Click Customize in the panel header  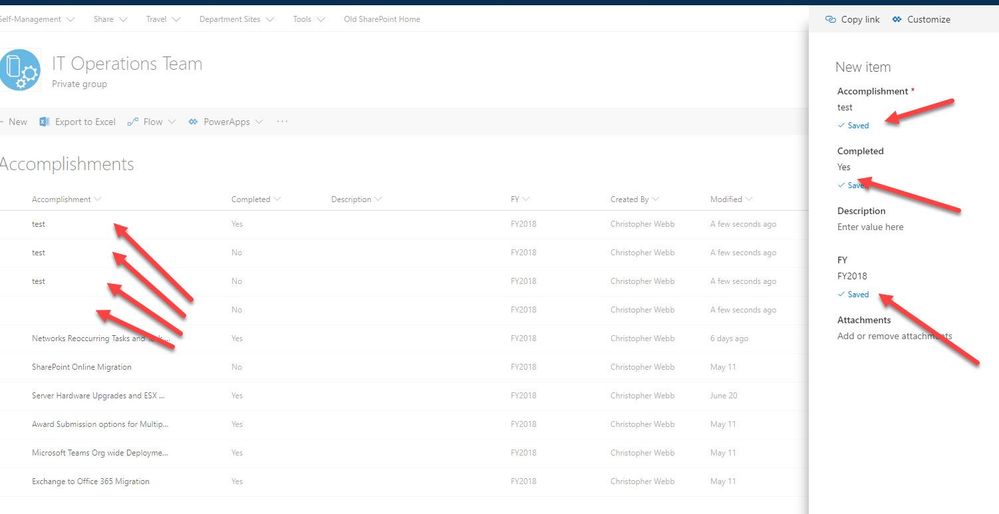point(928,20)
